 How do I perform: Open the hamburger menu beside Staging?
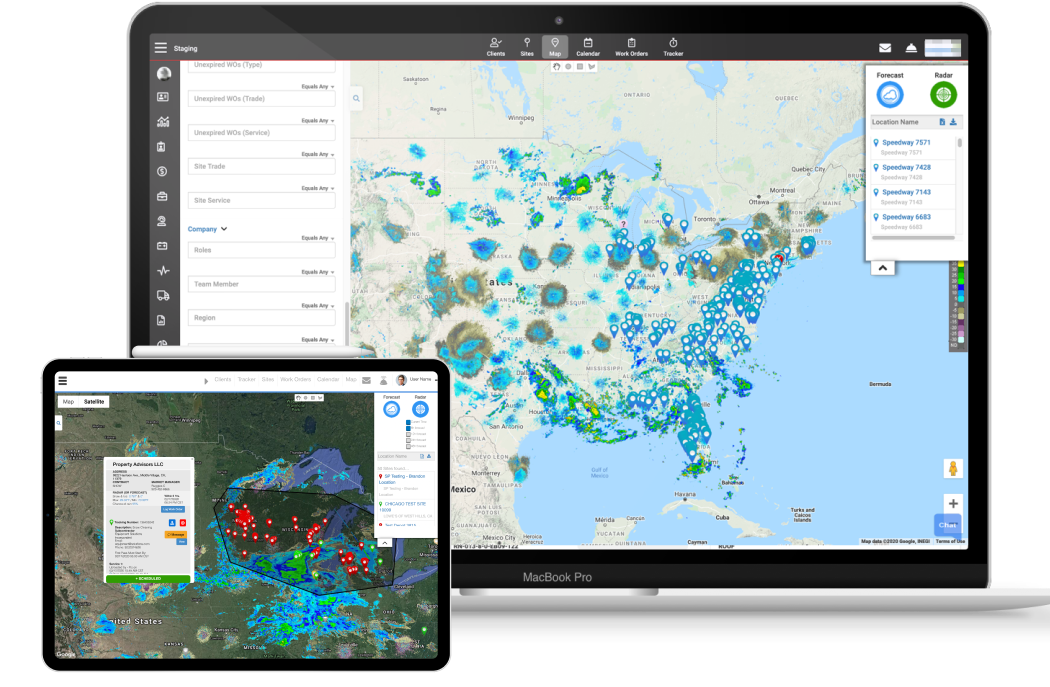click(161, 48)
